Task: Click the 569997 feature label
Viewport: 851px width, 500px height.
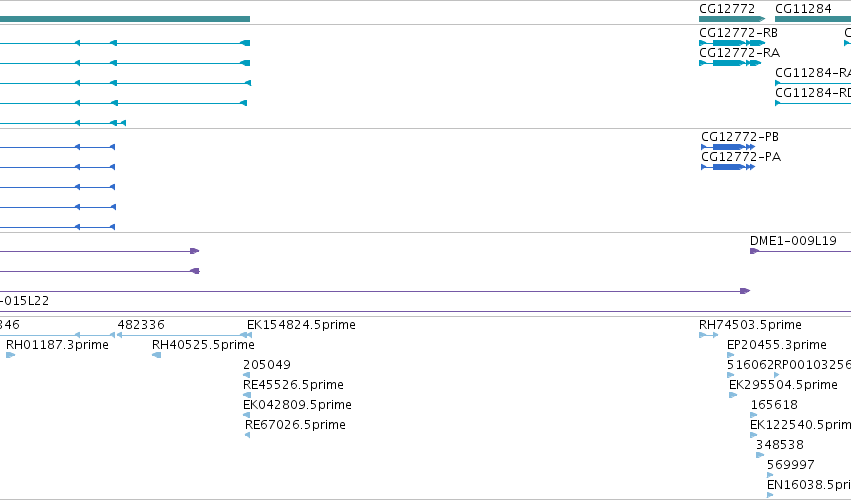Action: pos(791,465)
